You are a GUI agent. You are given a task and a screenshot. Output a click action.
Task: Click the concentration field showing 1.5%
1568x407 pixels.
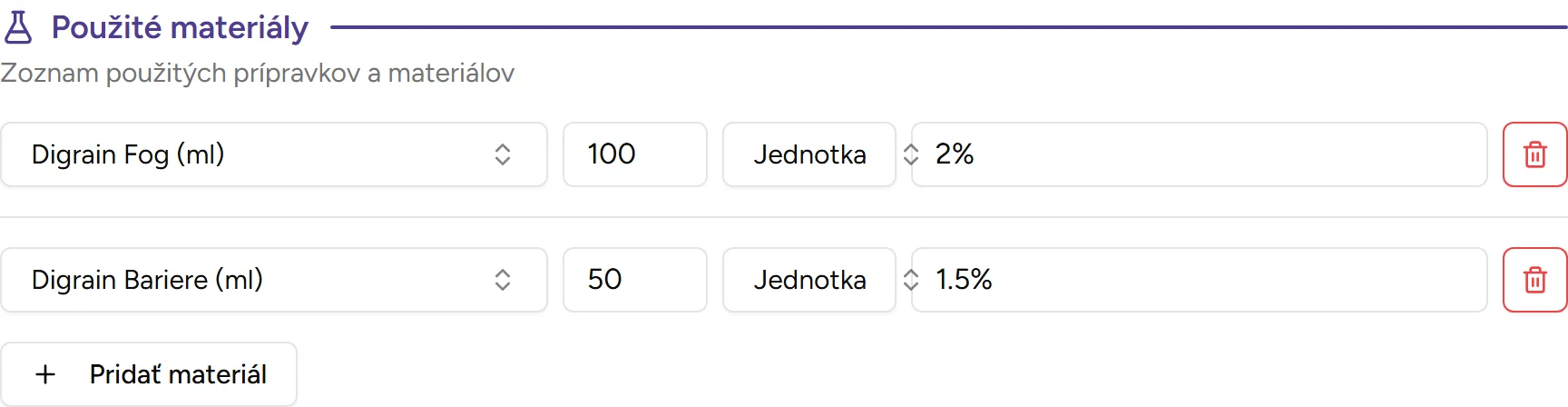click(x=1198, y=280)
